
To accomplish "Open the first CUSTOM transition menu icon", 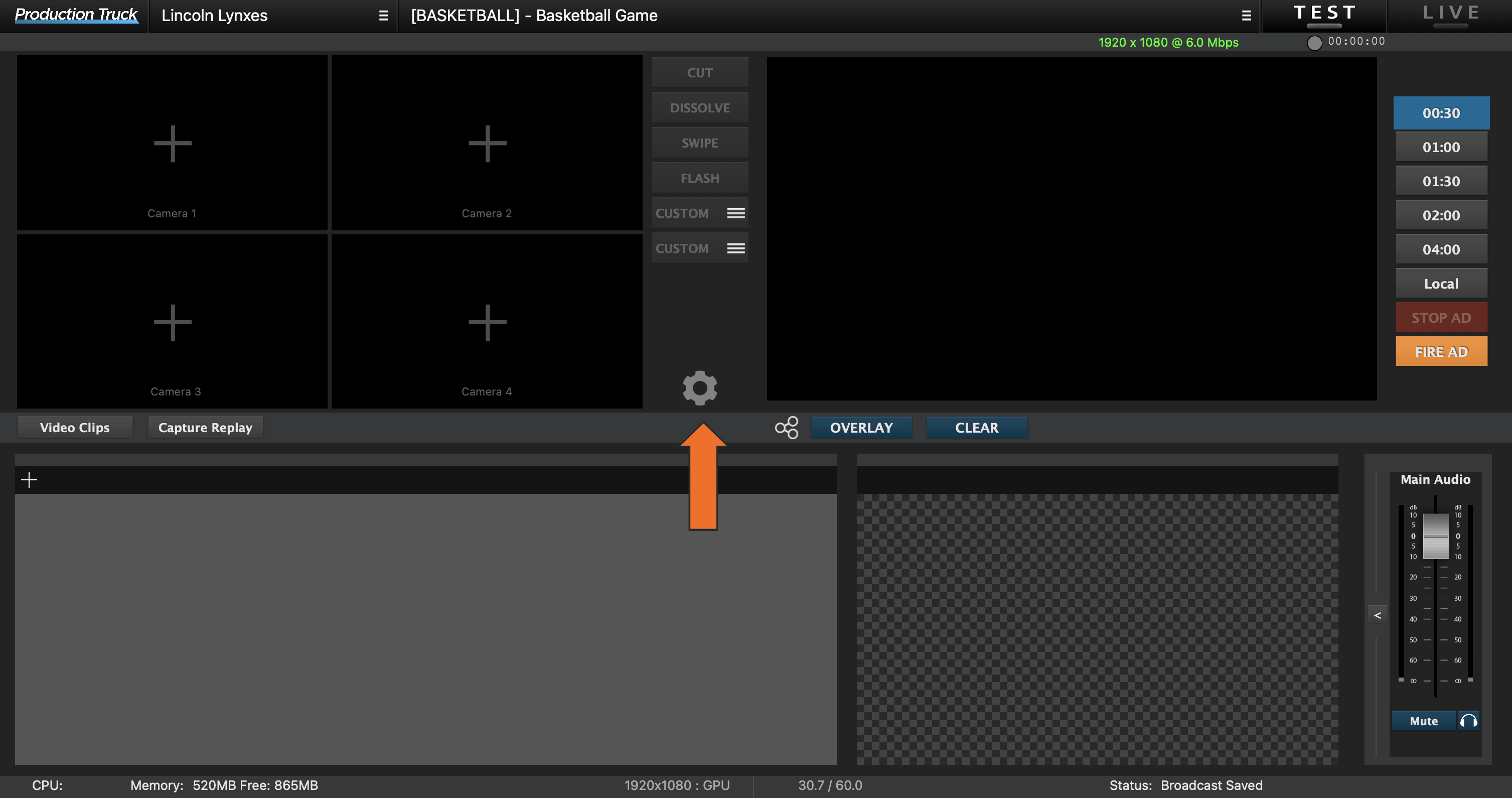I will [x=735, y=213].
